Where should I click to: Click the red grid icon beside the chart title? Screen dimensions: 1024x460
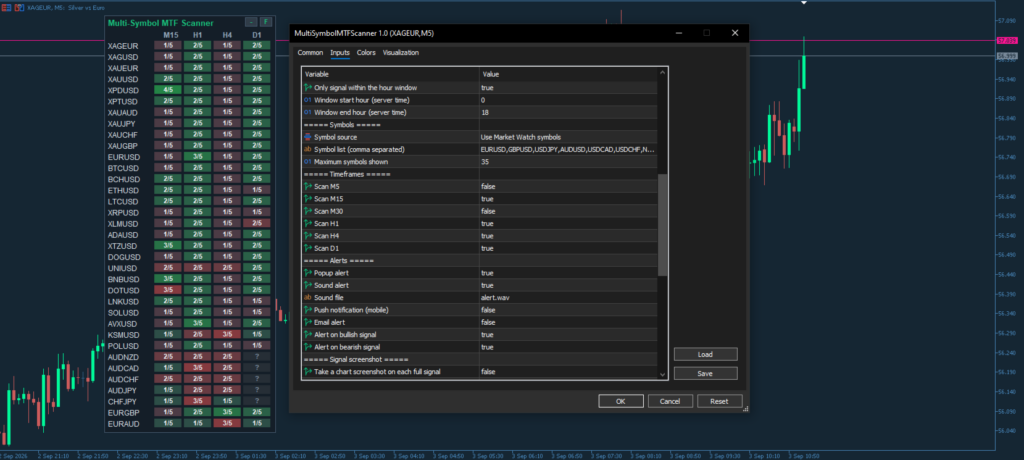(6, 6)
